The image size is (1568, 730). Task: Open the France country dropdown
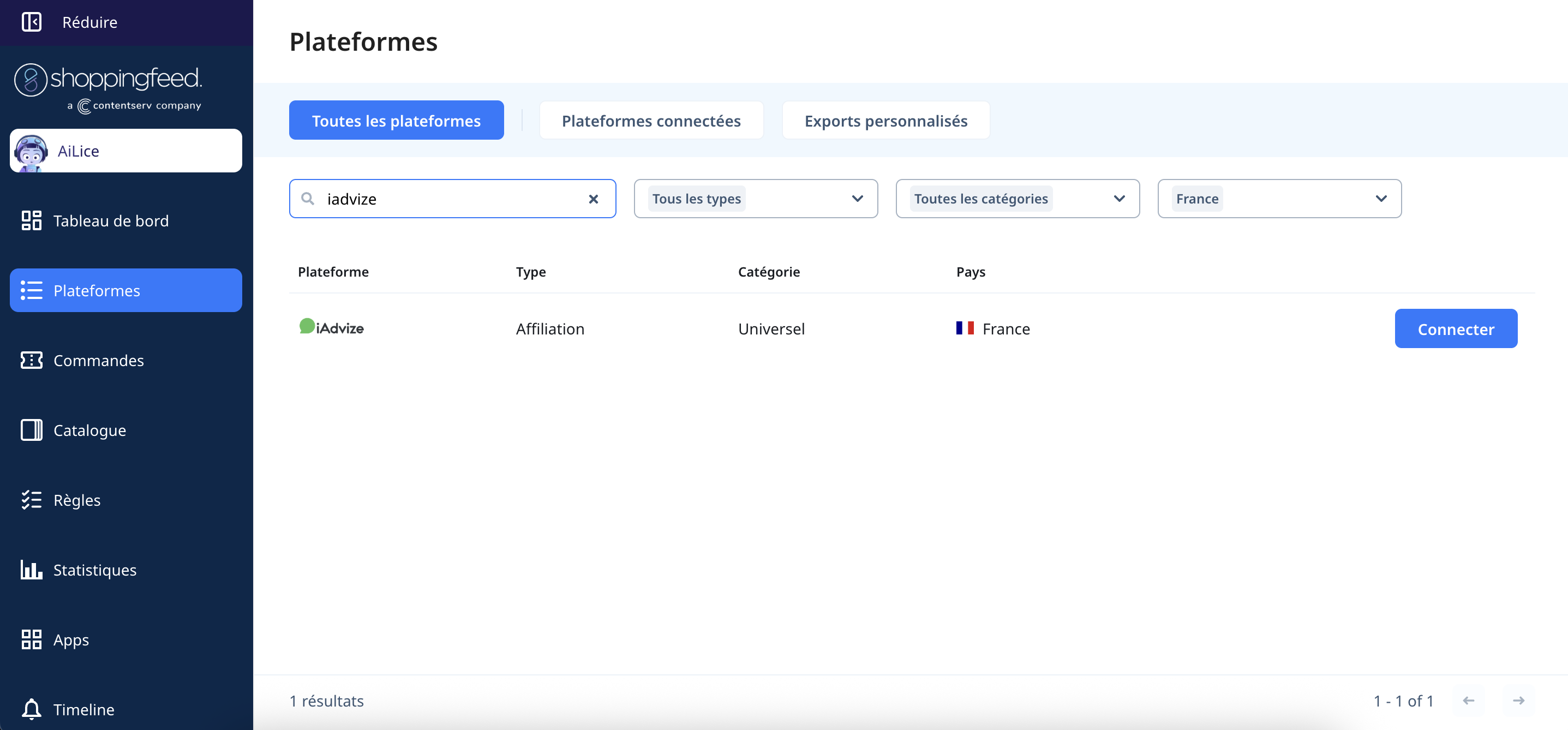click(1279, 199)
